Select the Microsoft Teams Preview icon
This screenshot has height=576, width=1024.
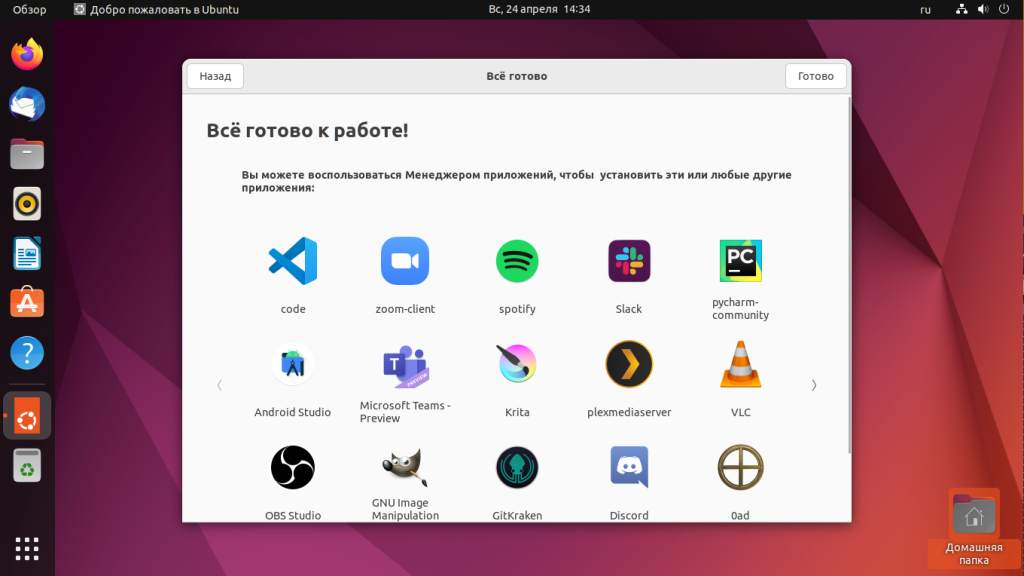click(x=405, y=365)
